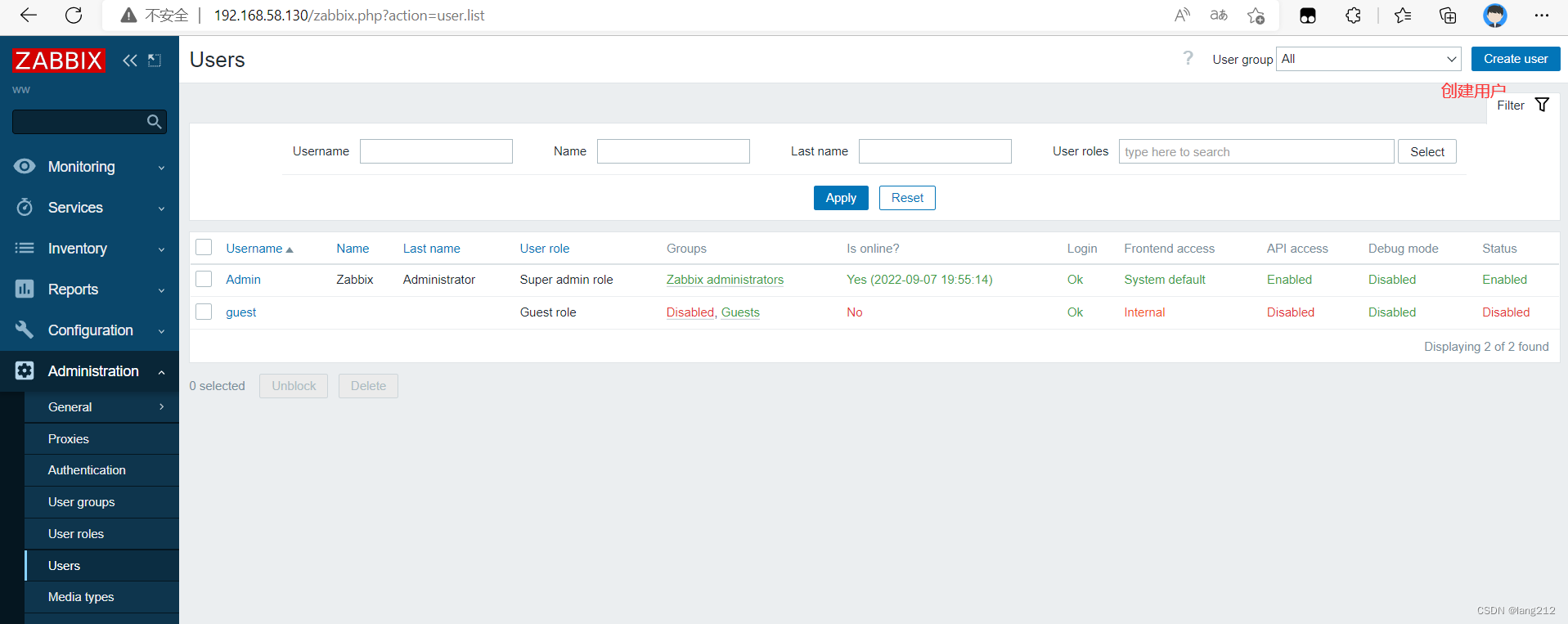1568x624 pixels.
Task: Open the Authentication menu item
Action: point(87,470)
